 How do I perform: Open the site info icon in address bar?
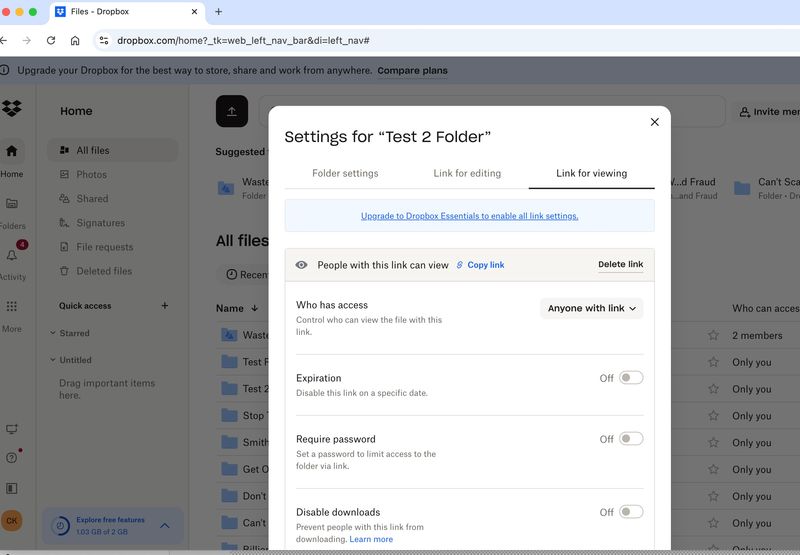[104, 40]
